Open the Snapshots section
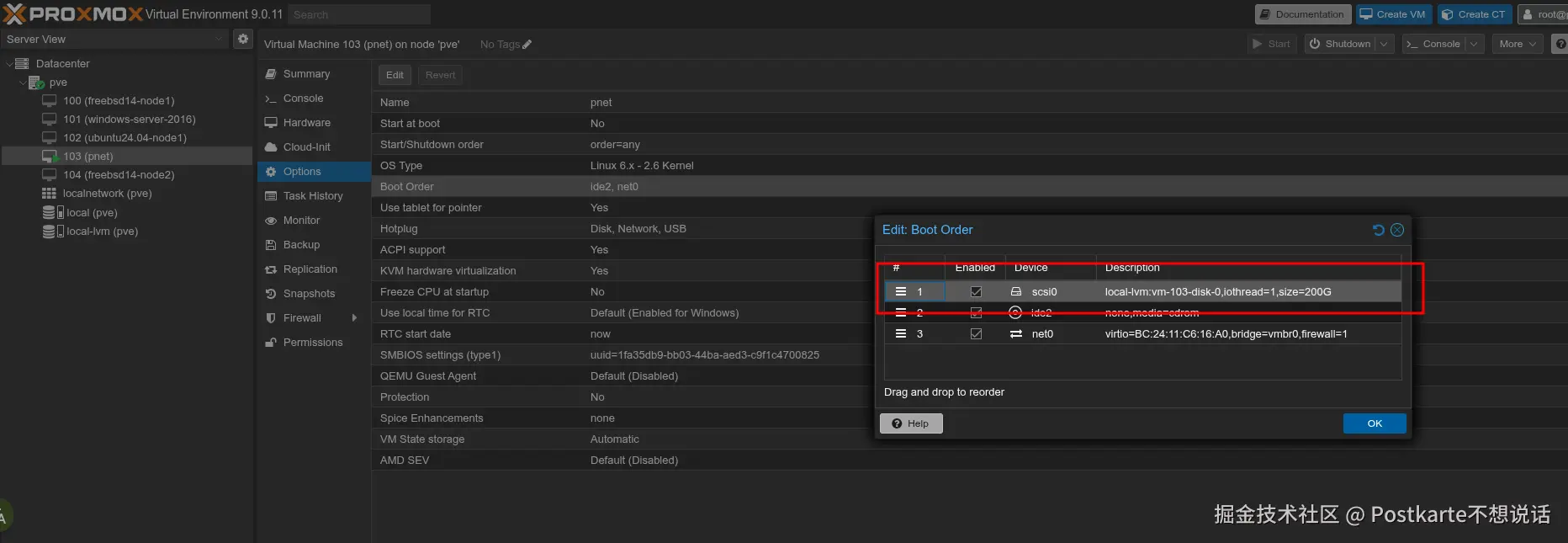Viewport: 1568px width, 543px height. [314, 294]
